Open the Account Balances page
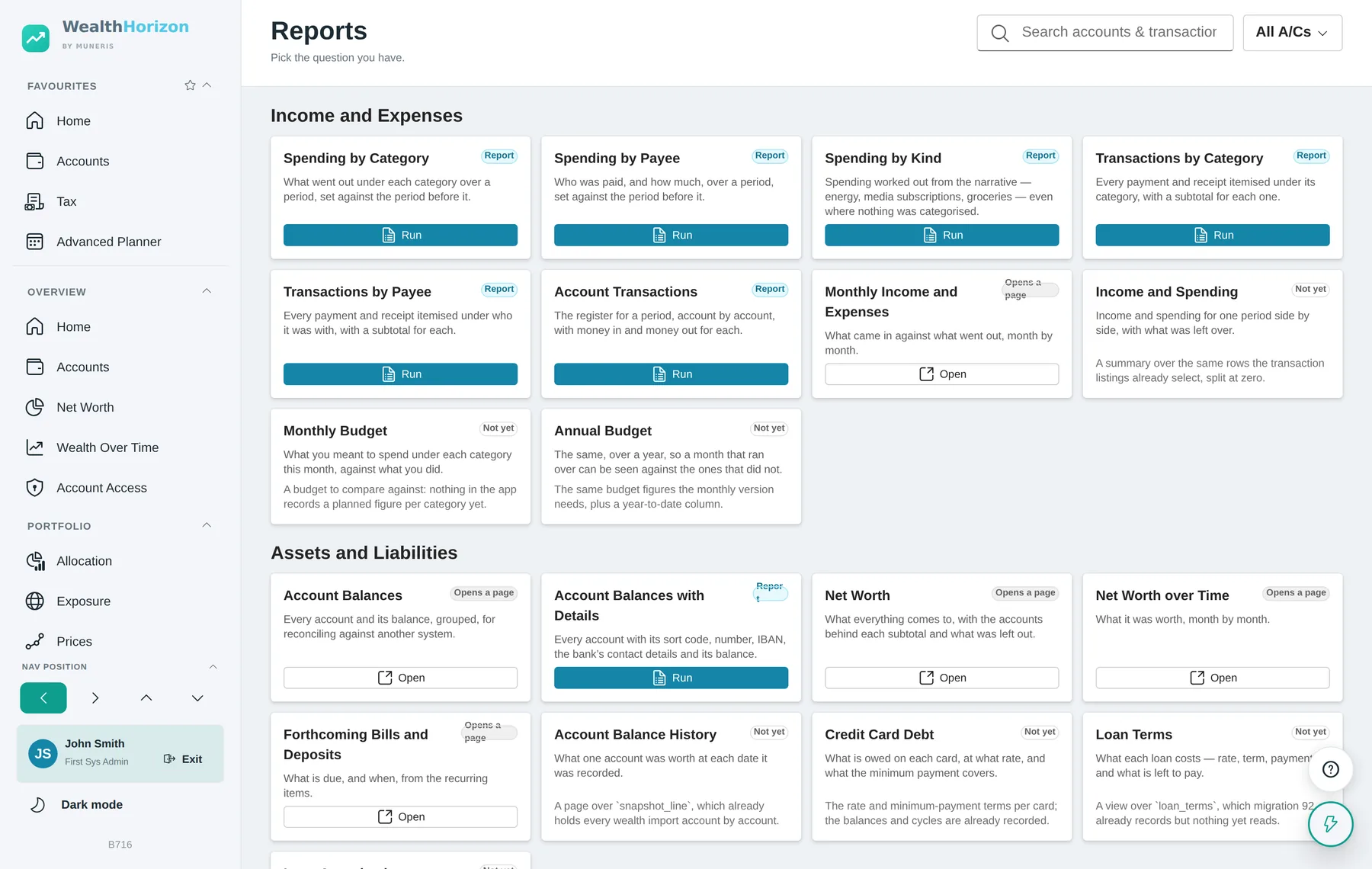This screenshot has width=1372, height=869. (x=400, y=678)
